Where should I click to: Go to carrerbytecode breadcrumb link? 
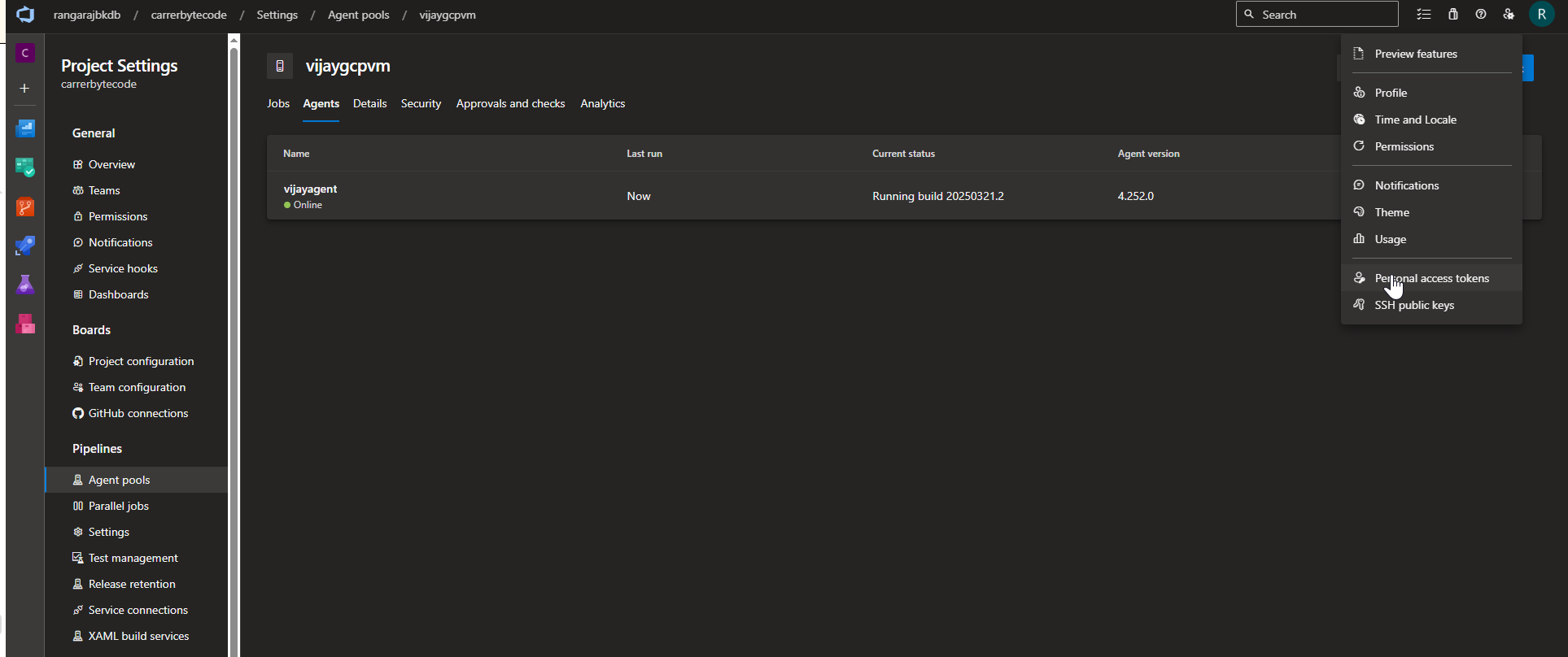tap(189, 15)
